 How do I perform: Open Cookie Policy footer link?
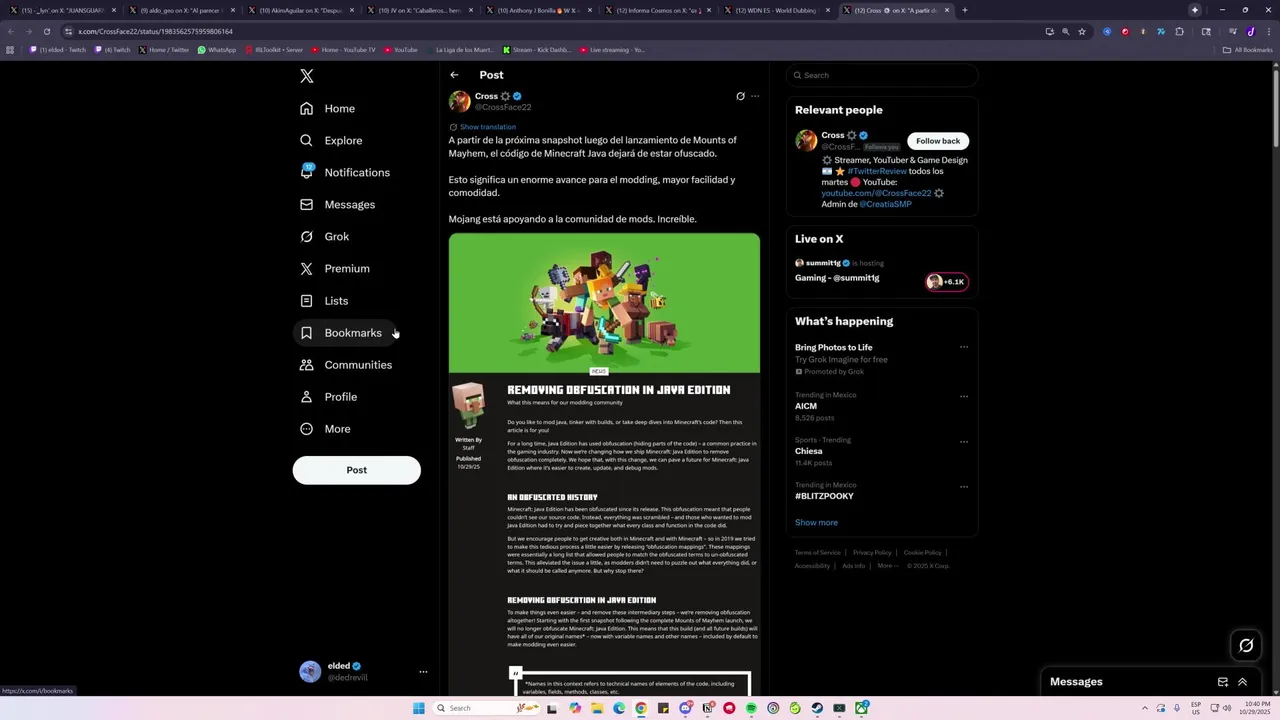point(922,552)
